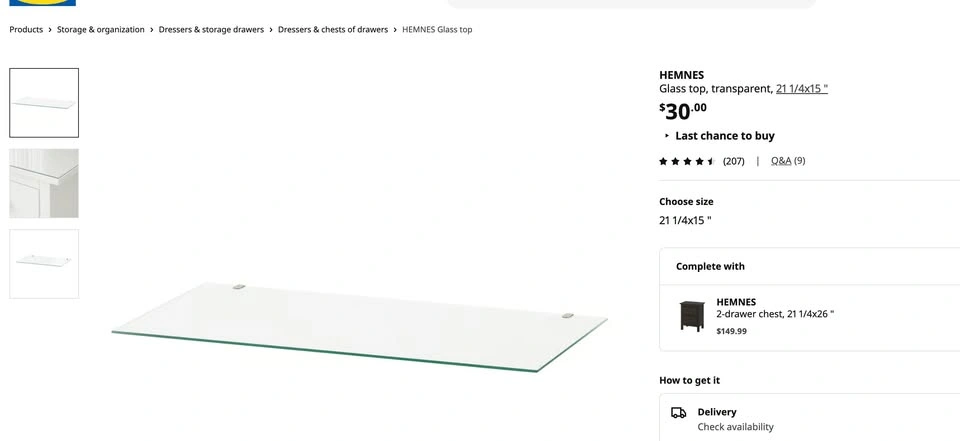Click the search input field at top
Screen dimensions: 960x441
pyautogui.click(x=630, y=3)
